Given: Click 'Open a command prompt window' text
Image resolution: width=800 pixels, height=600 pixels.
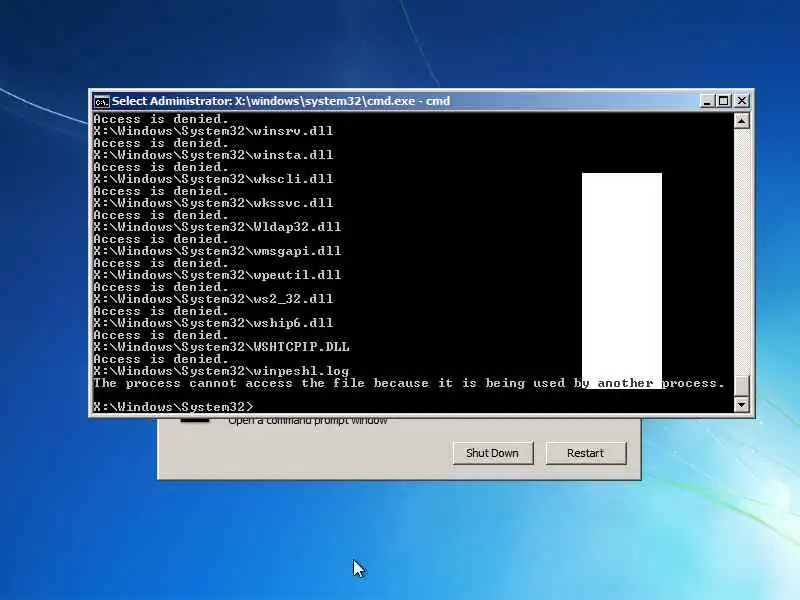Looking at the screenshot, I should point(308,421).
